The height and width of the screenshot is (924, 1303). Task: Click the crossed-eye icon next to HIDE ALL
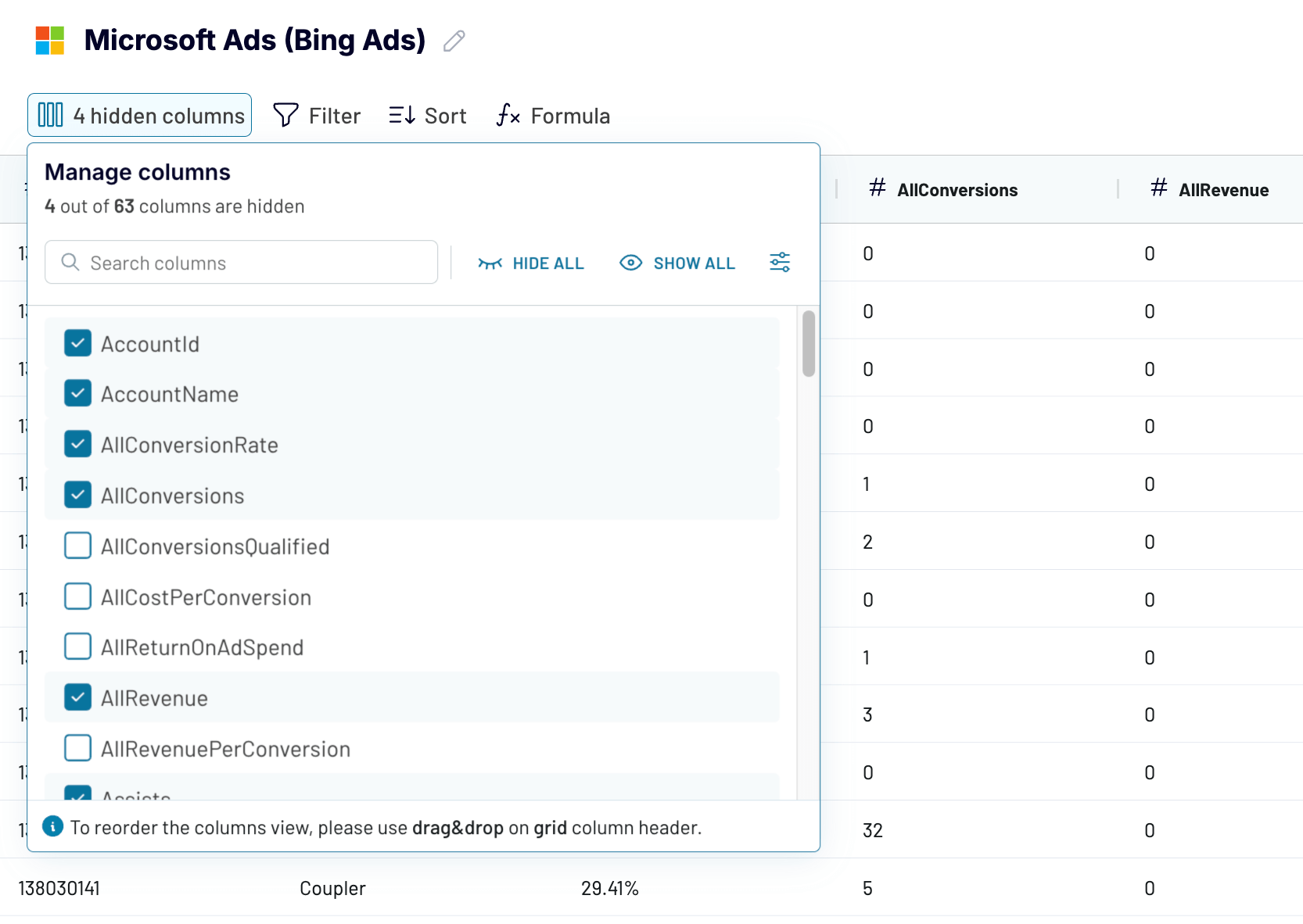[x=490, y=263]
